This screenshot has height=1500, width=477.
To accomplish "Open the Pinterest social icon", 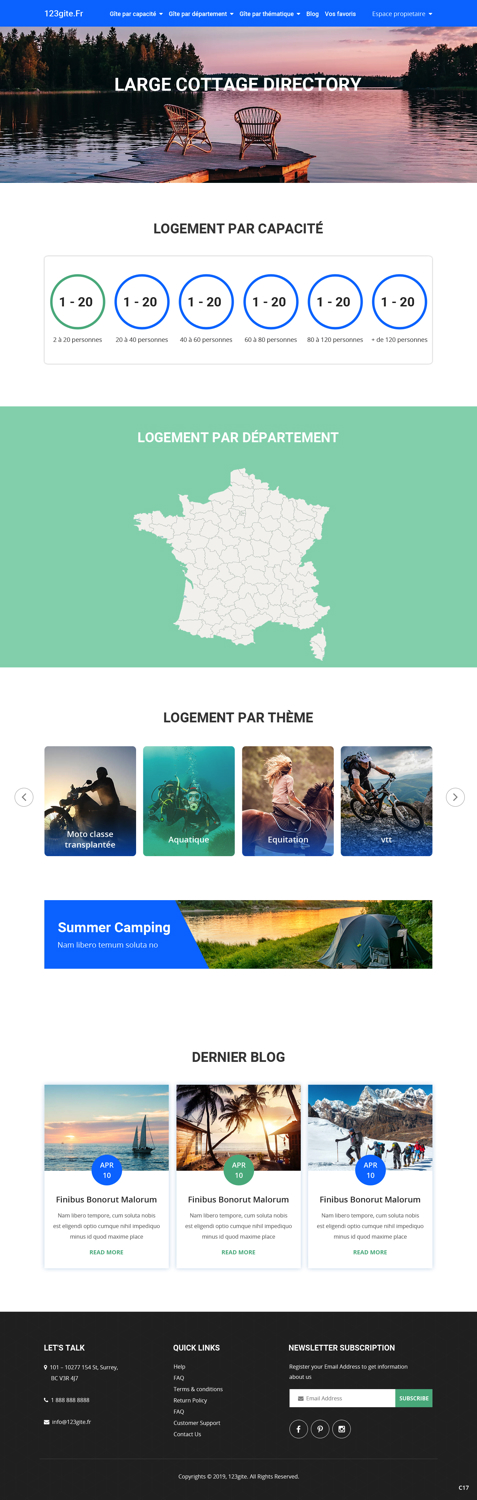I will point(320,1429).
